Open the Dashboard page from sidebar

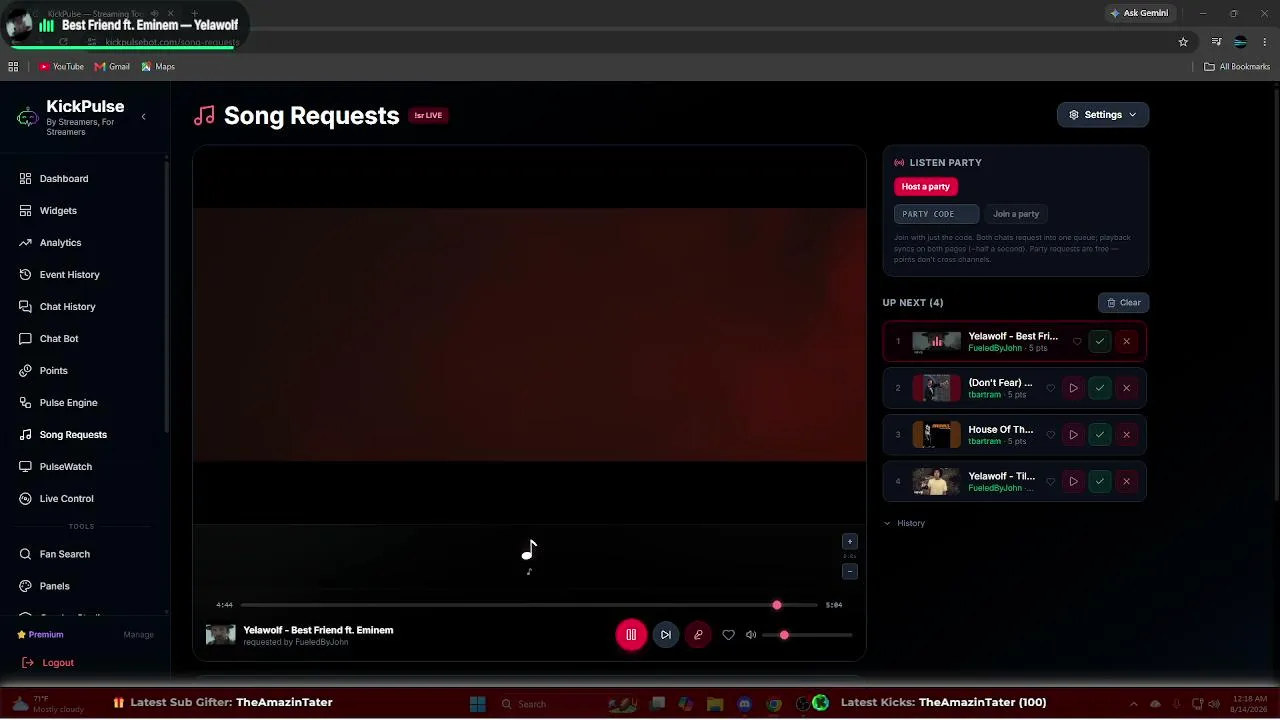pyautogui.click(x=64, y=179)
